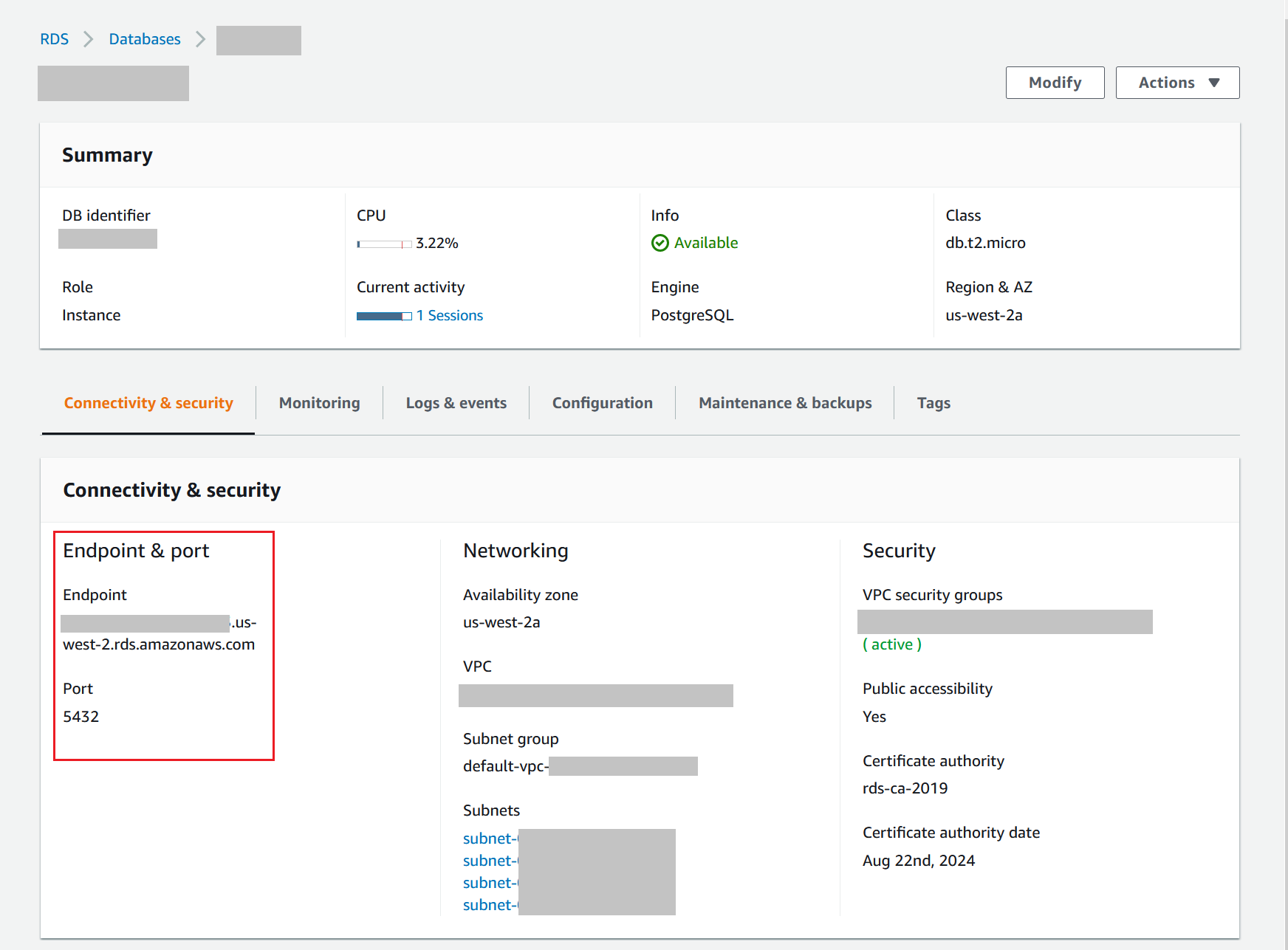This screenshot has height=950, width=1288.
Task: Go to RDS breadcrumb link
Action: point(54,39)
